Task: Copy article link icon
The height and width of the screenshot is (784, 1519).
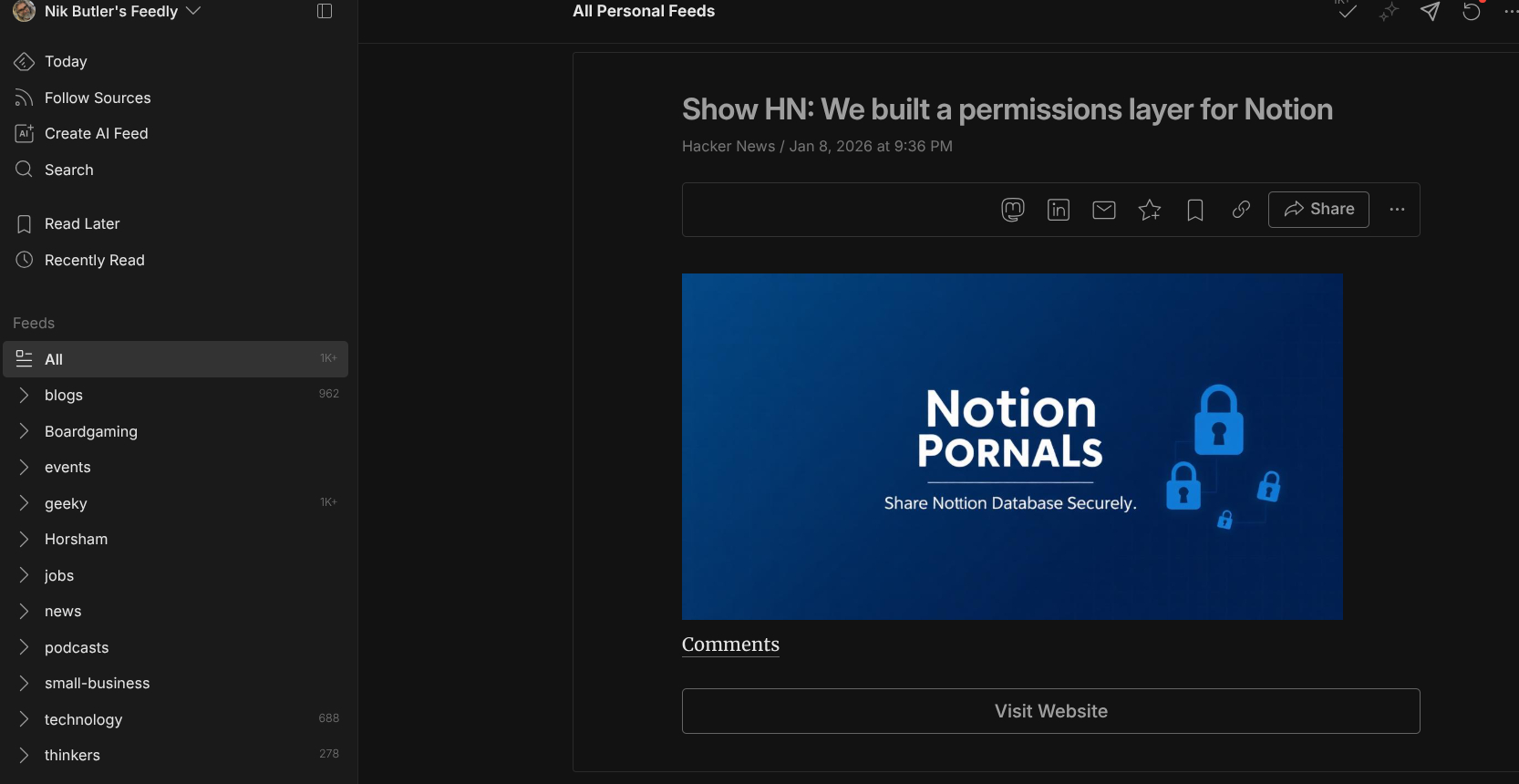Action: point(1240,210)
